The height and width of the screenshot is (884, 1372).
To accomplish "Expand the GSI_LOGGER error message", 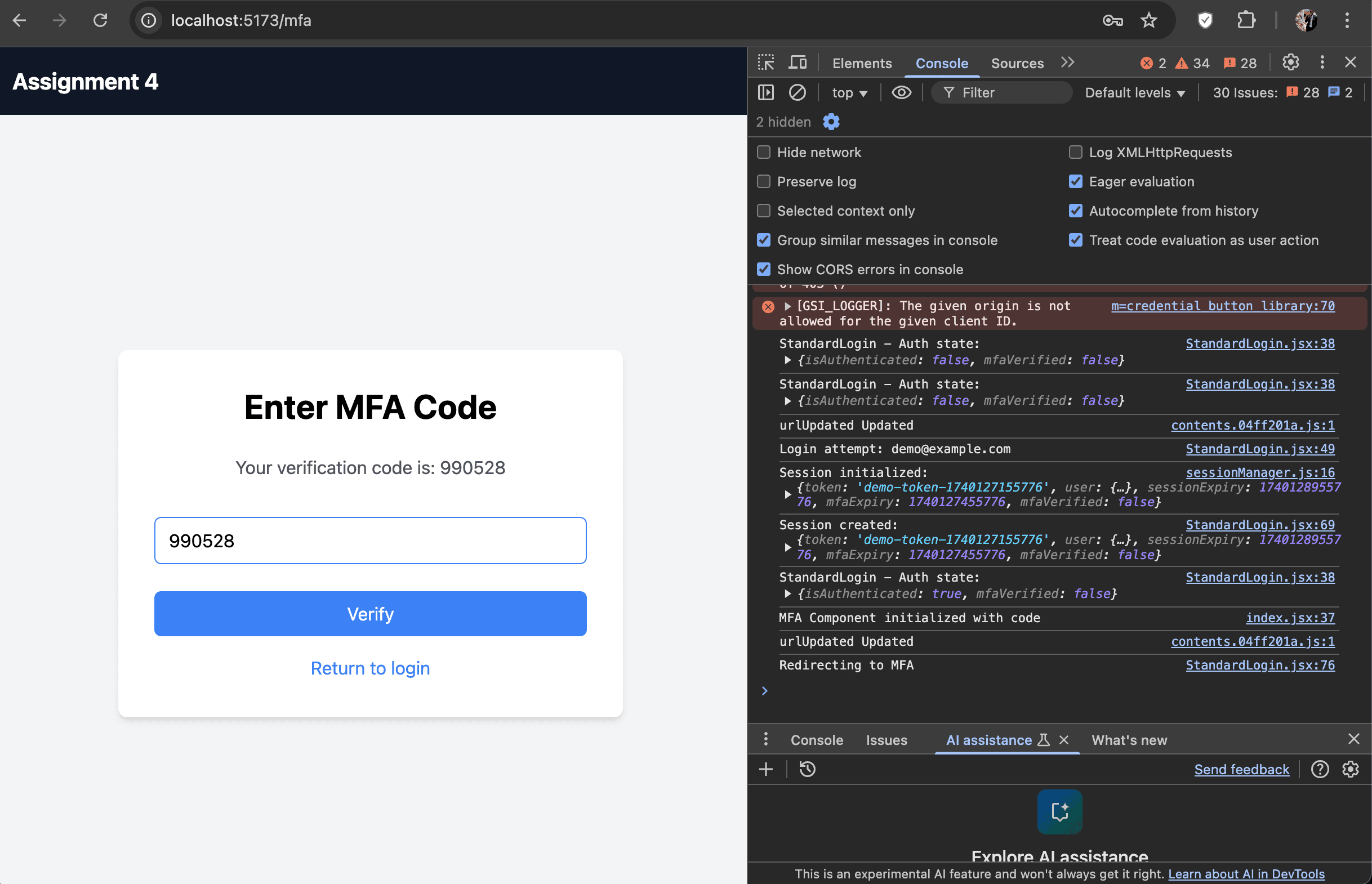I will point(787,306).
